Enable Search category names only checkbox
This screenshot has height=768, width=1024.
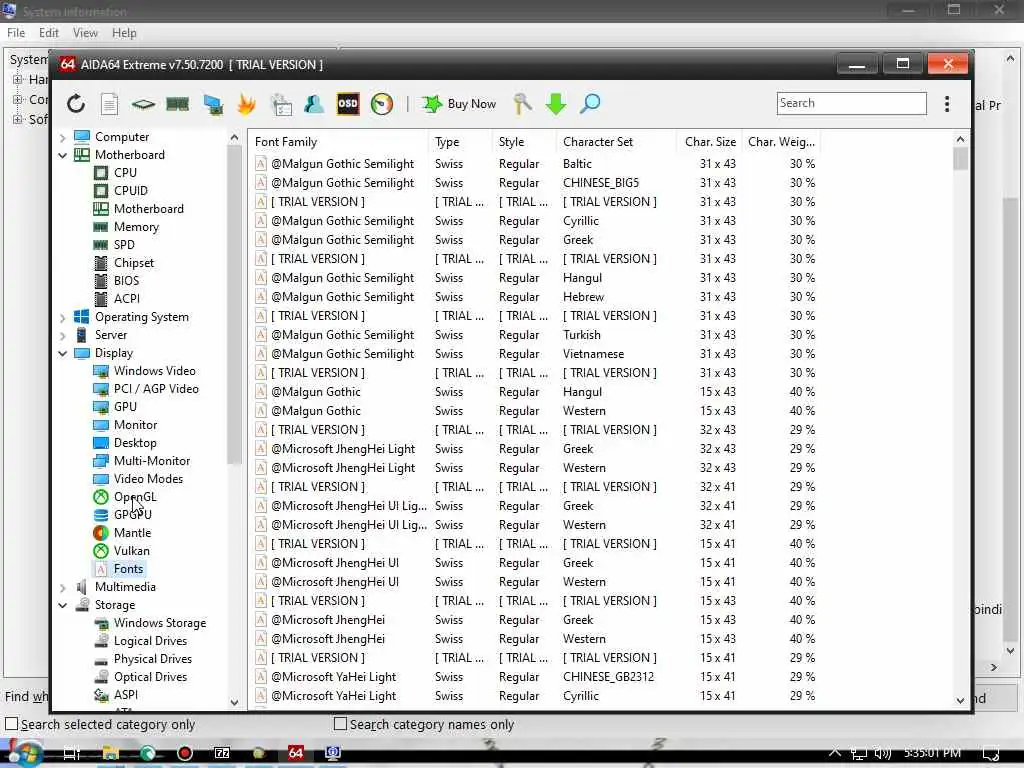click(x=340, y=724)
